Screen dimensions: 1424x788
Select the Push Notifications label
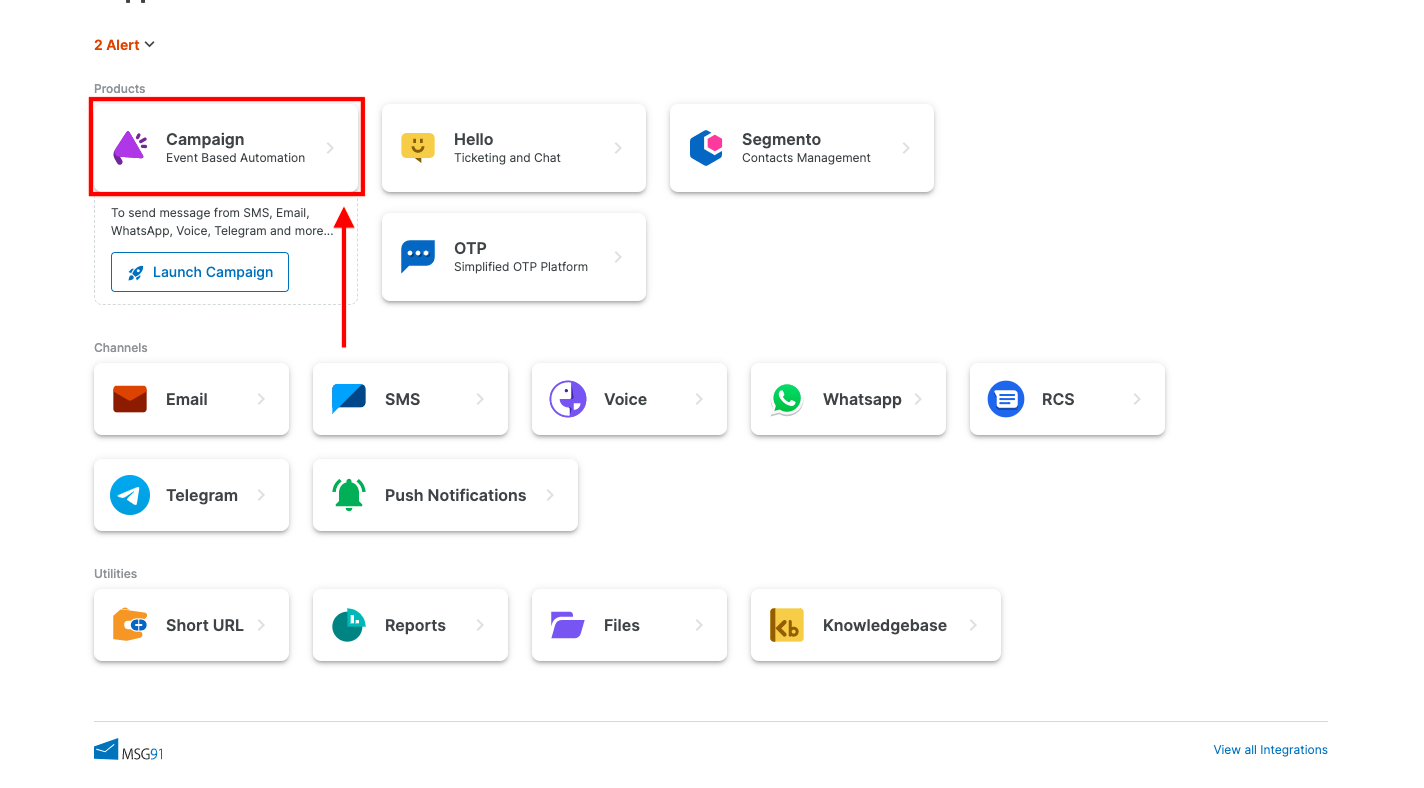[455, 495]
